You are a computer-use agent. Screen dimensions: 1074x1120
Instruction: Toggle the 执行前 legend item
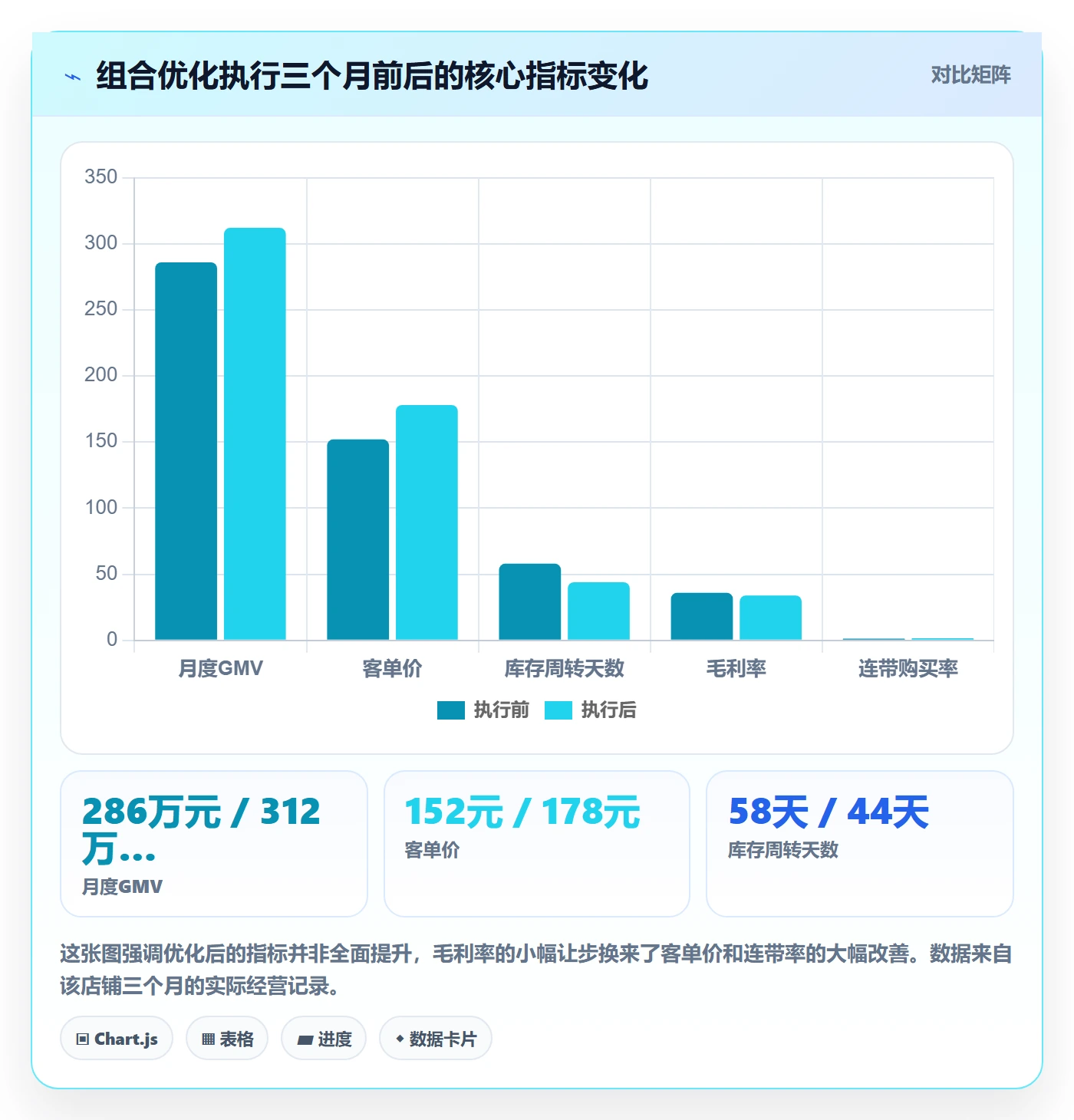(483, 710)
